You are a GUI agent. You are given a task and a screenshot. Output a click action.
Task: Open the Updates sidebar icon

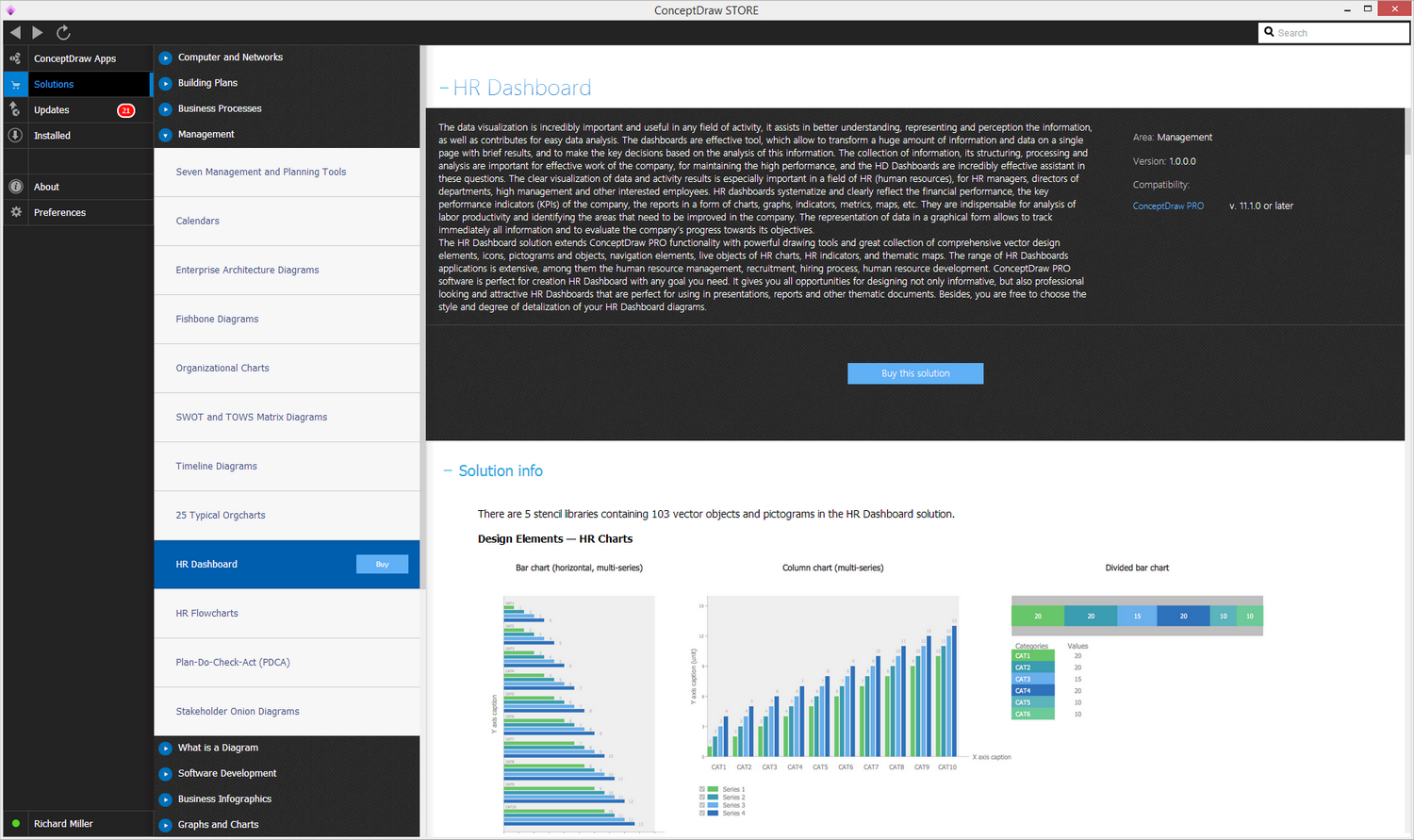[15, 109]
